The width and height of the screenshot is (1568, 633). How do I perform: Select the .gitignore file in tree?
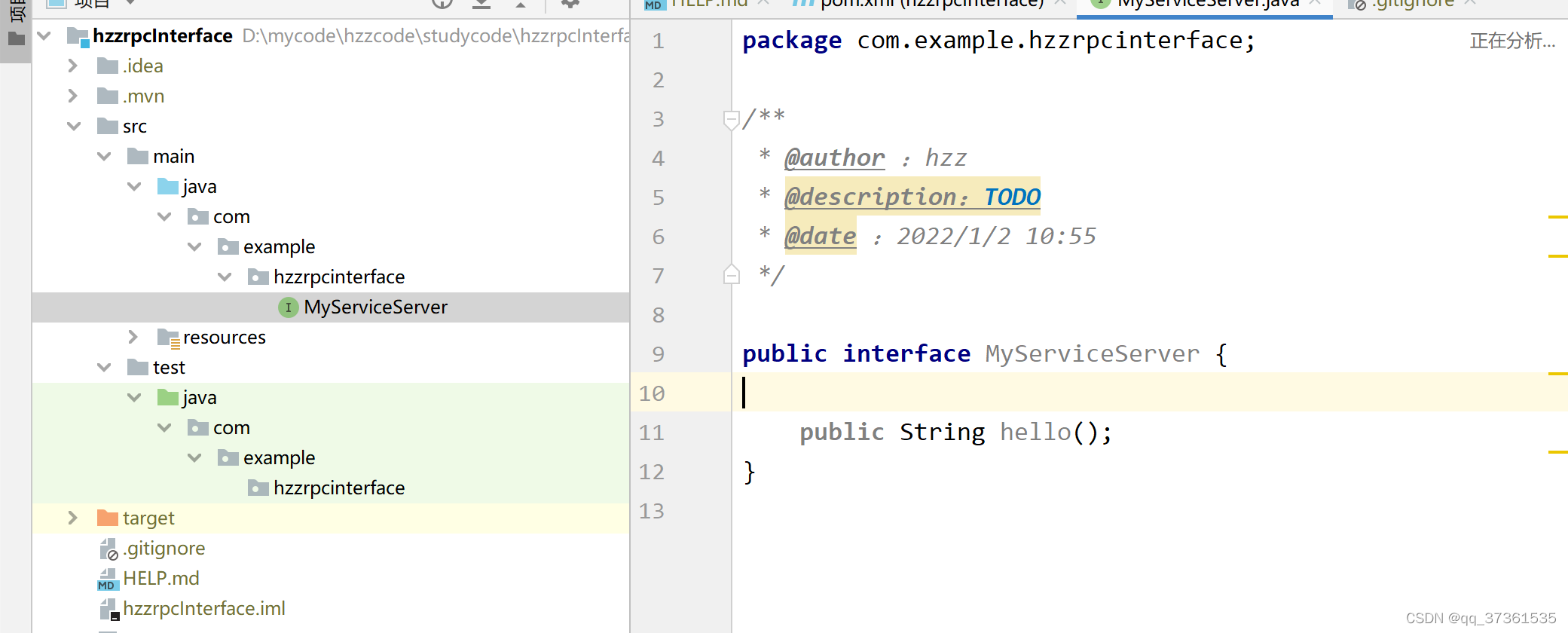tap(164, 548)
